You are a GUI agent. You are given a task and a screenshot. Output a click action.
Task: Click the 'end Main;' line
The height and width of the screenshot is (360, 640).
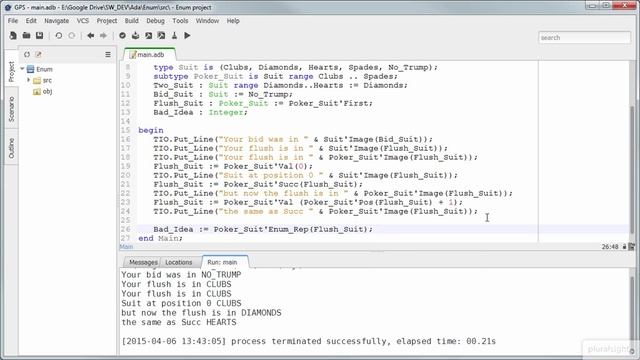(x=160, y=238)
